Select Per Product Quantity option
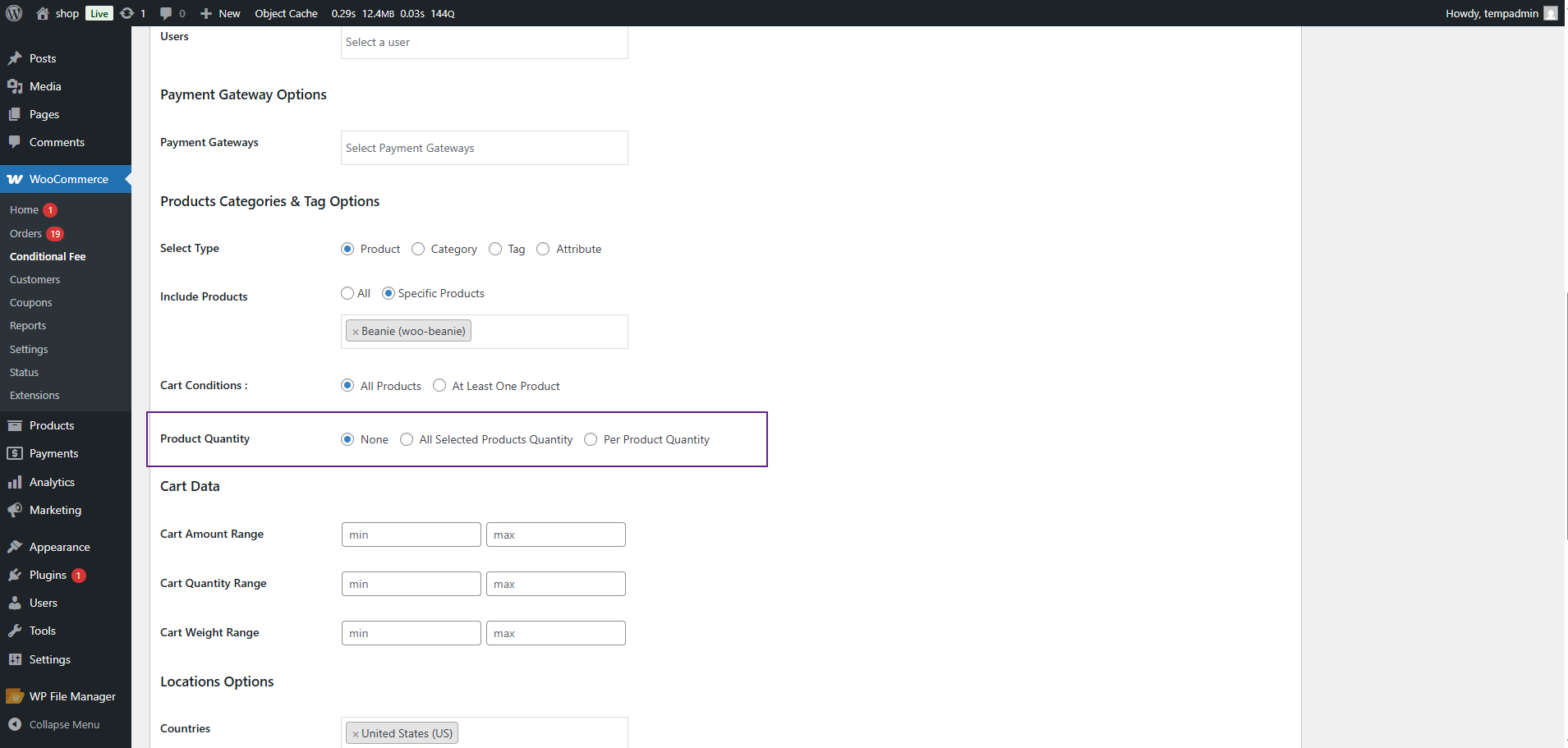The width and height of the screenshot is (1568, 748). 591,439
